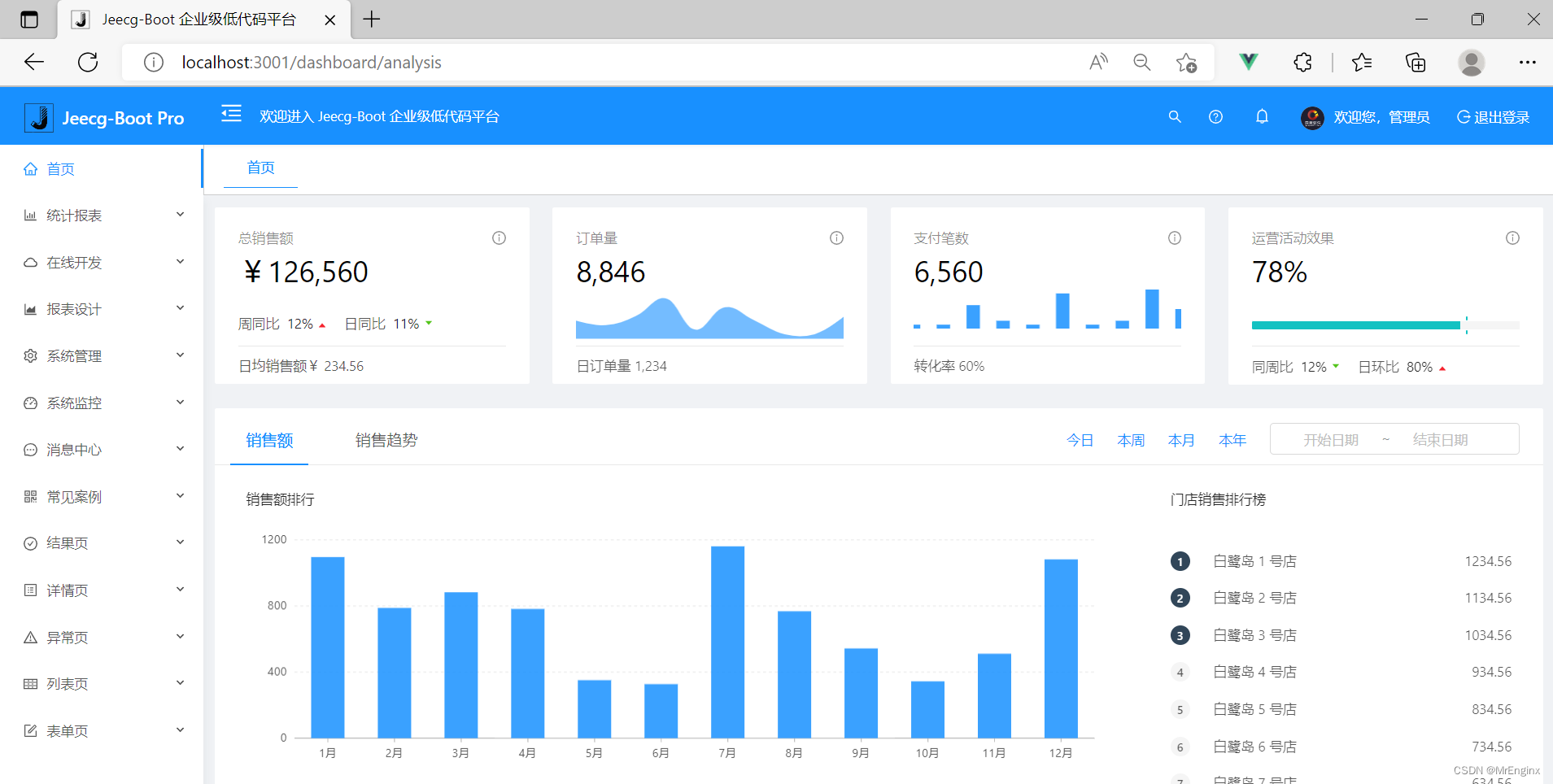The image size is (1553, 784).
Task: Add page to favorites star icon
Action: 1186,62
